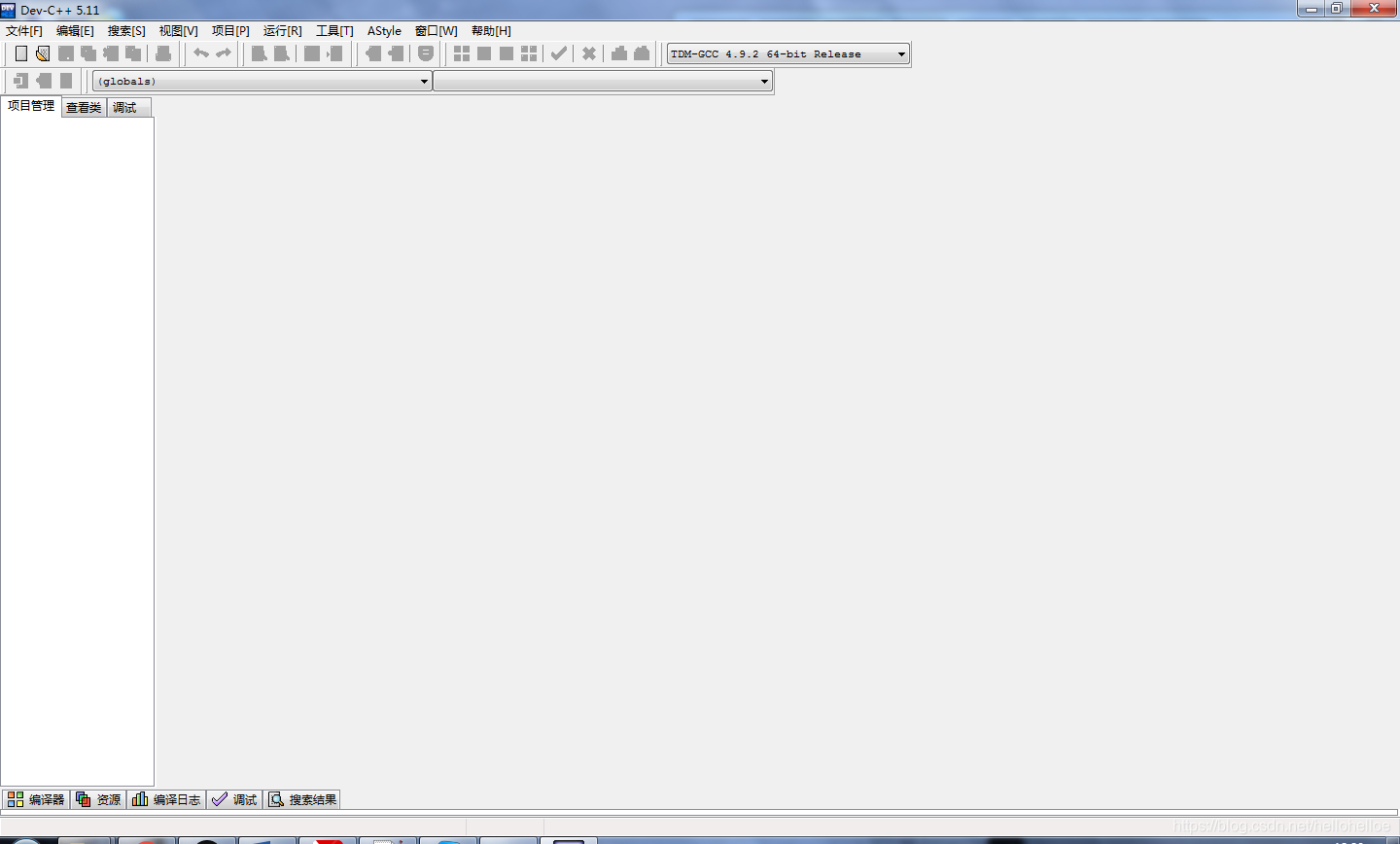Click the Compile and Run icon
Screen dimensions: 1400x844
[x=507, y=53]
